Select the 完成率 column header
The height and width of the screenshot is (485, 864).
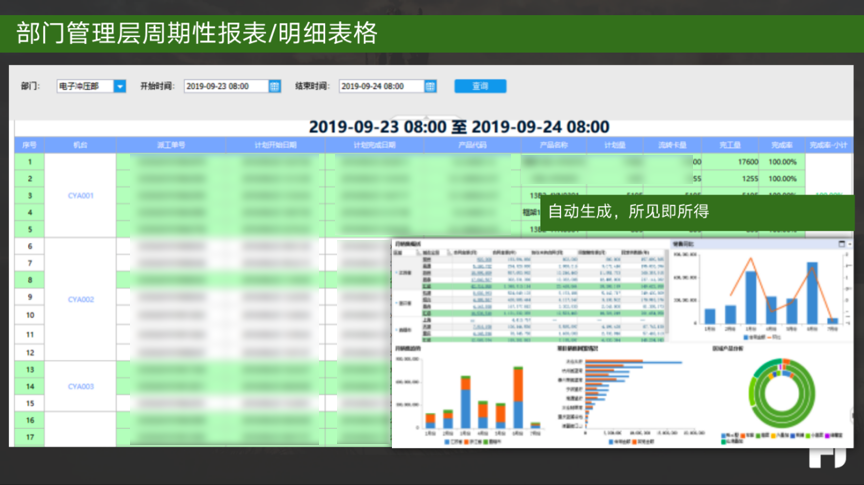pos(782,145)
